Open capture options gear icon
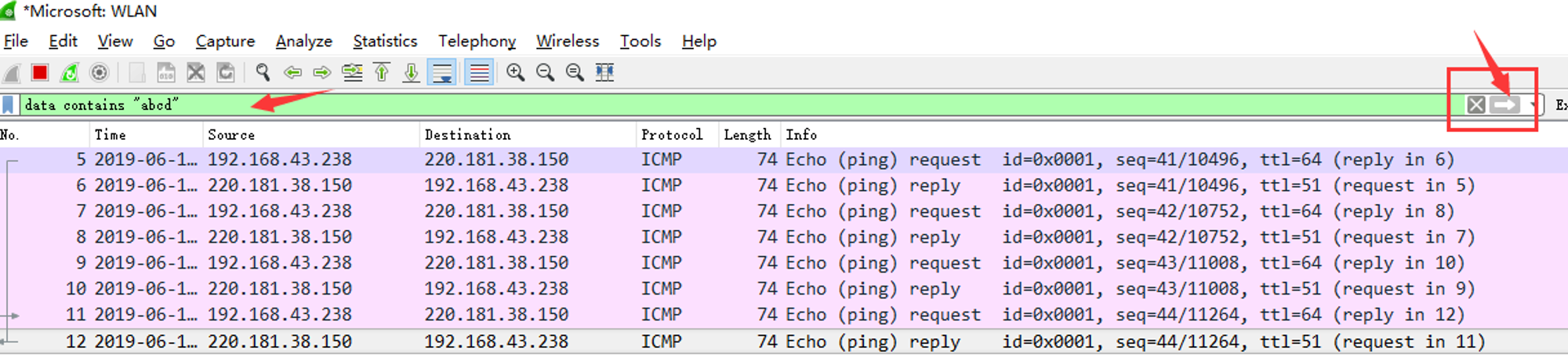 pyautogui.click(x=100, y=73)
